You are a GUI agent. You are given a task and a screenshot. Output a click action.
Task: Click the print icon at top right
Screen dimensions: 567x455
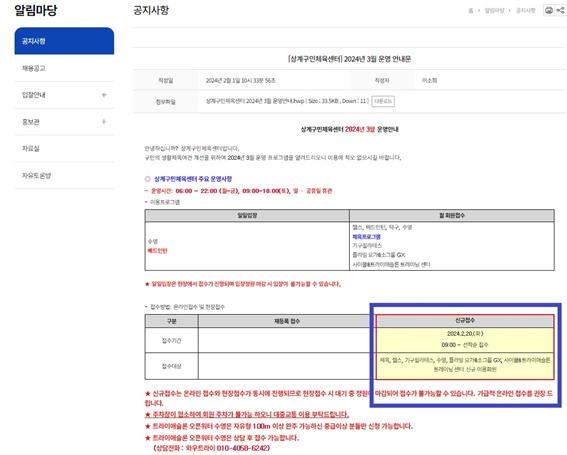pos(549,10)
